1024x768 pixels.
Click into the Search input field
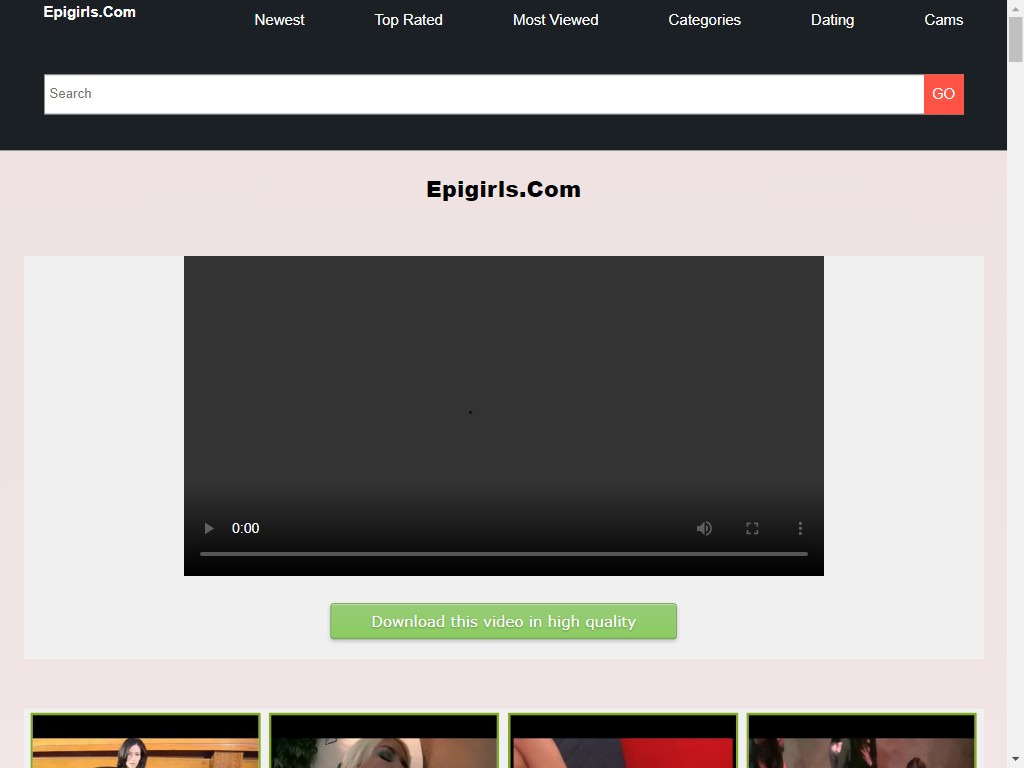tap(484, 94)
